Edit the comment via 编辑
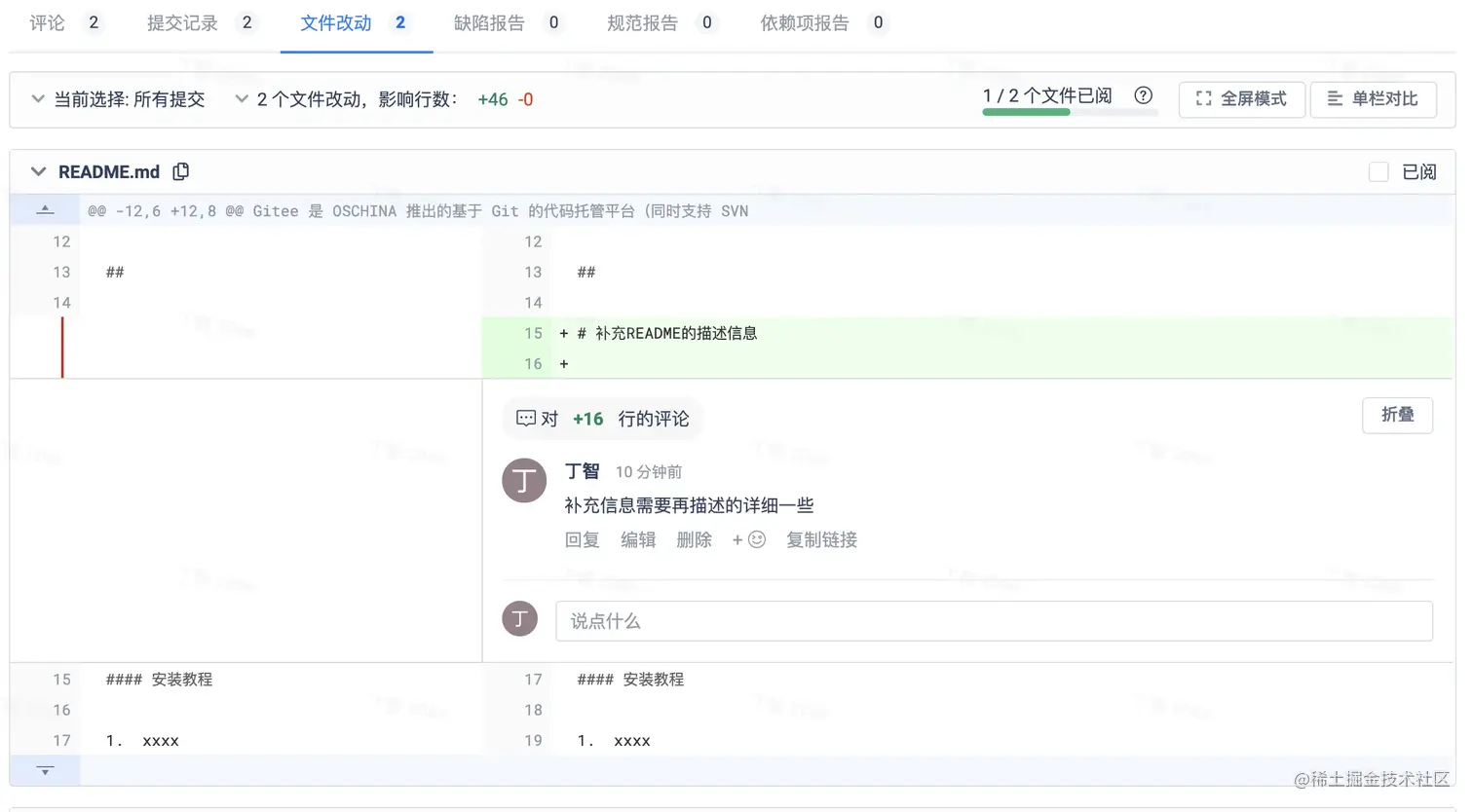This screenshot has width=1473, height=812. tap(638, 539)
